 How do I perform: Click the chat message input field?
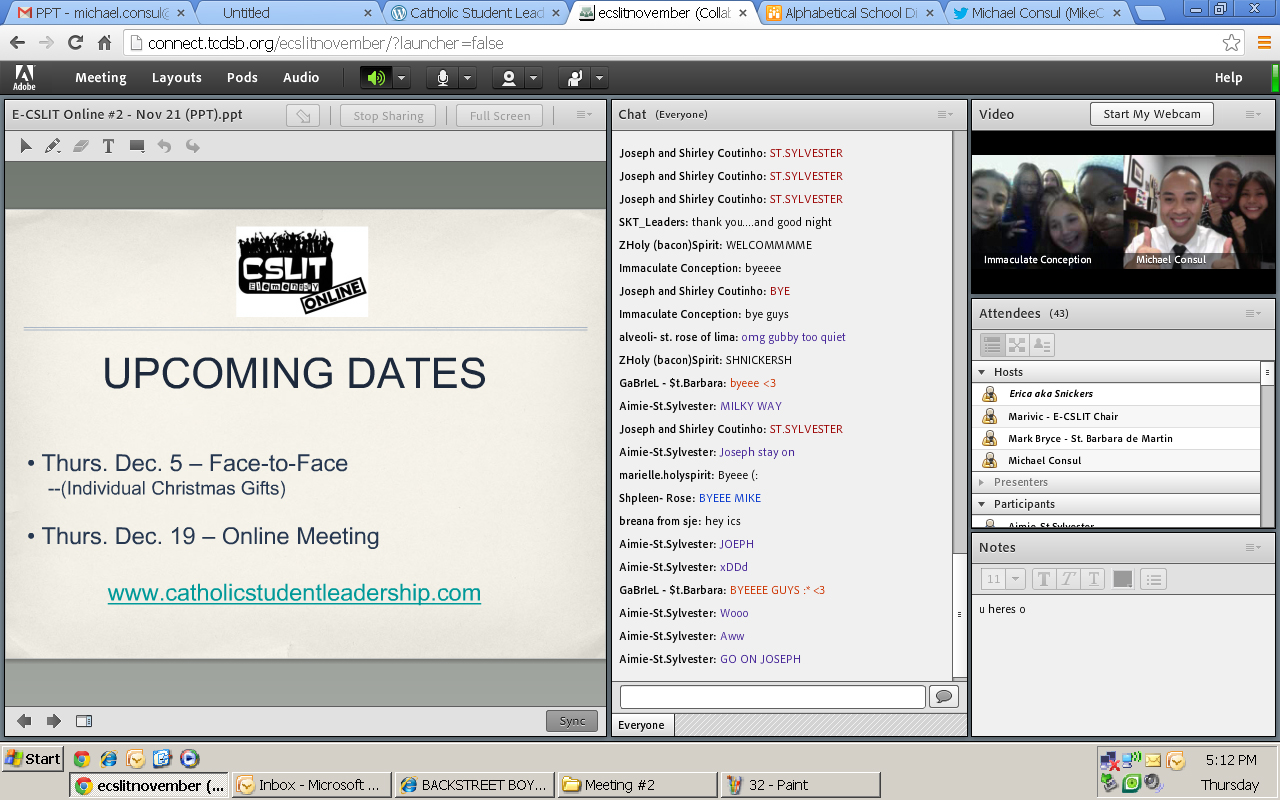pyautogui.click(x=772, y=696)
